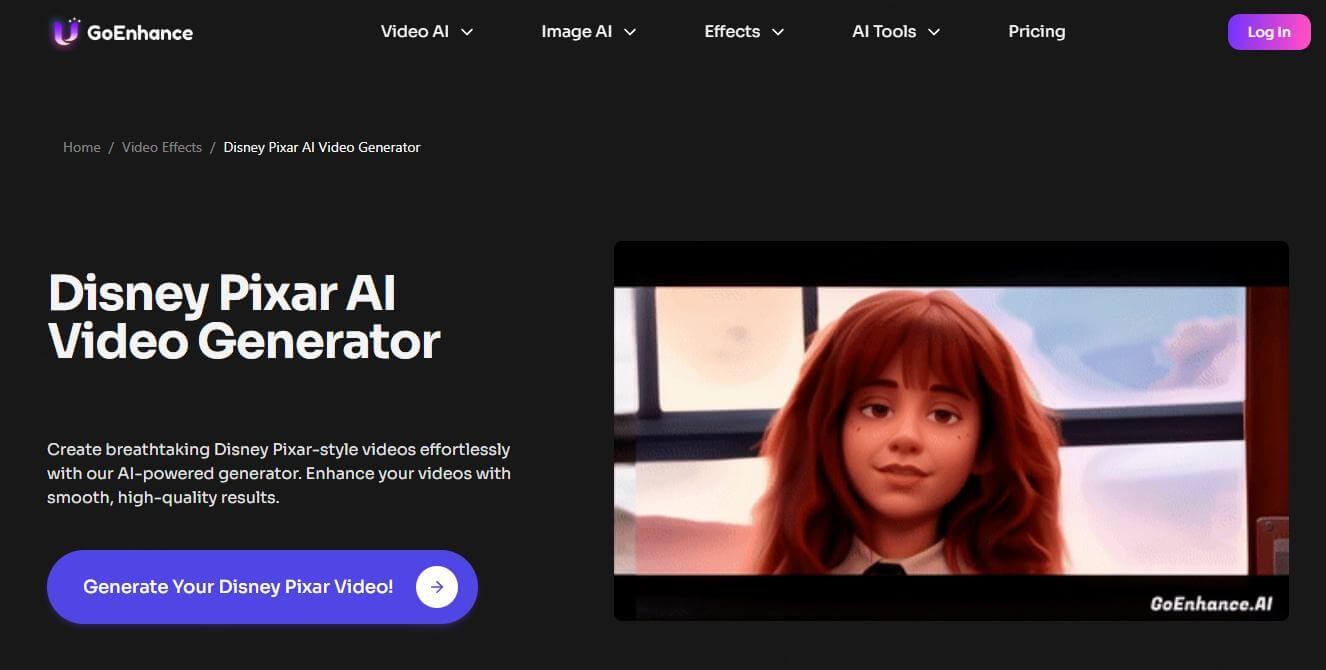Open the Home breadcrumb link
The width and height of the screenshot is (1326, 670).
82,147
